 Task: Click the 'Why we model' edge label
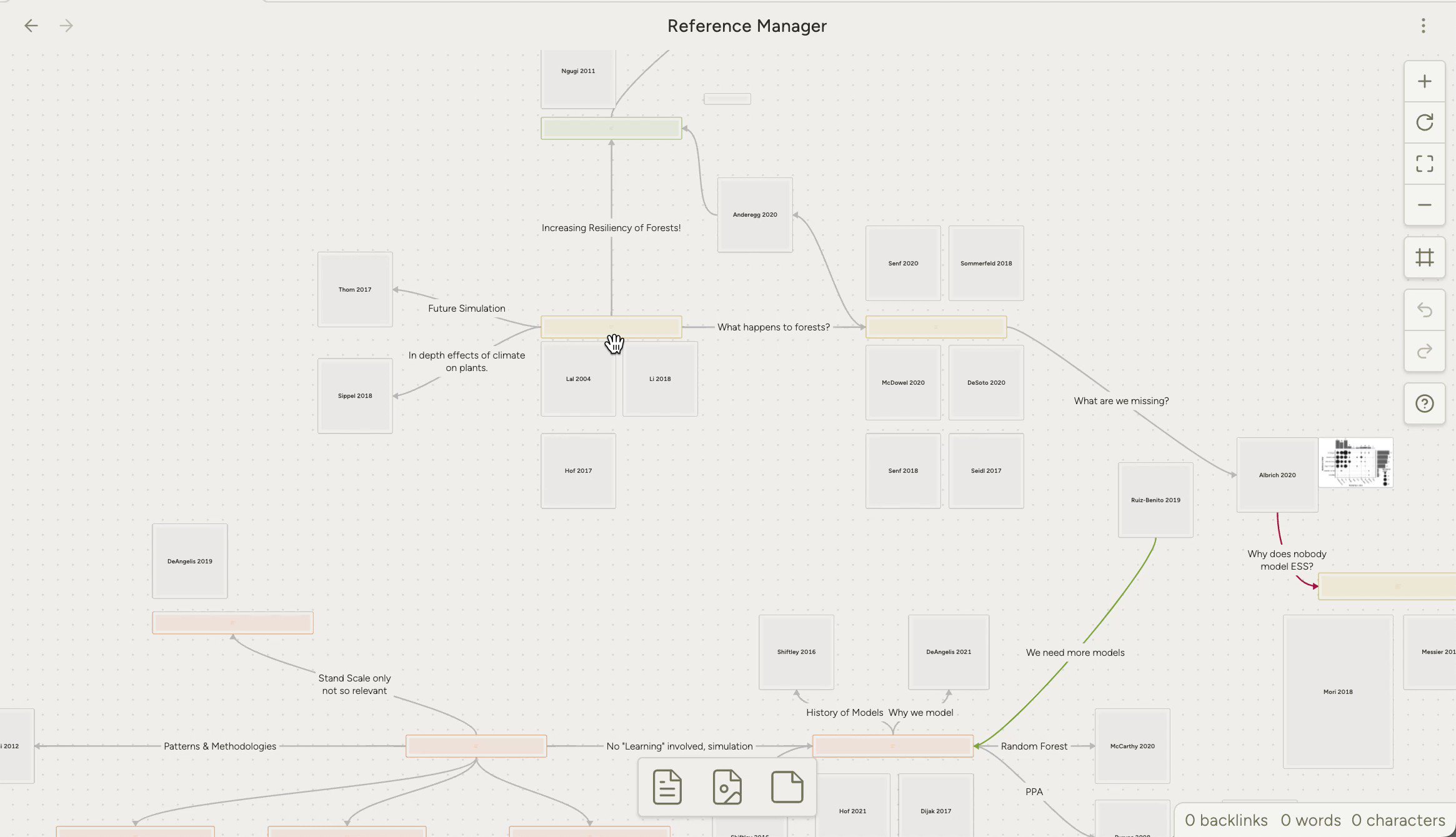coord(920,713)
